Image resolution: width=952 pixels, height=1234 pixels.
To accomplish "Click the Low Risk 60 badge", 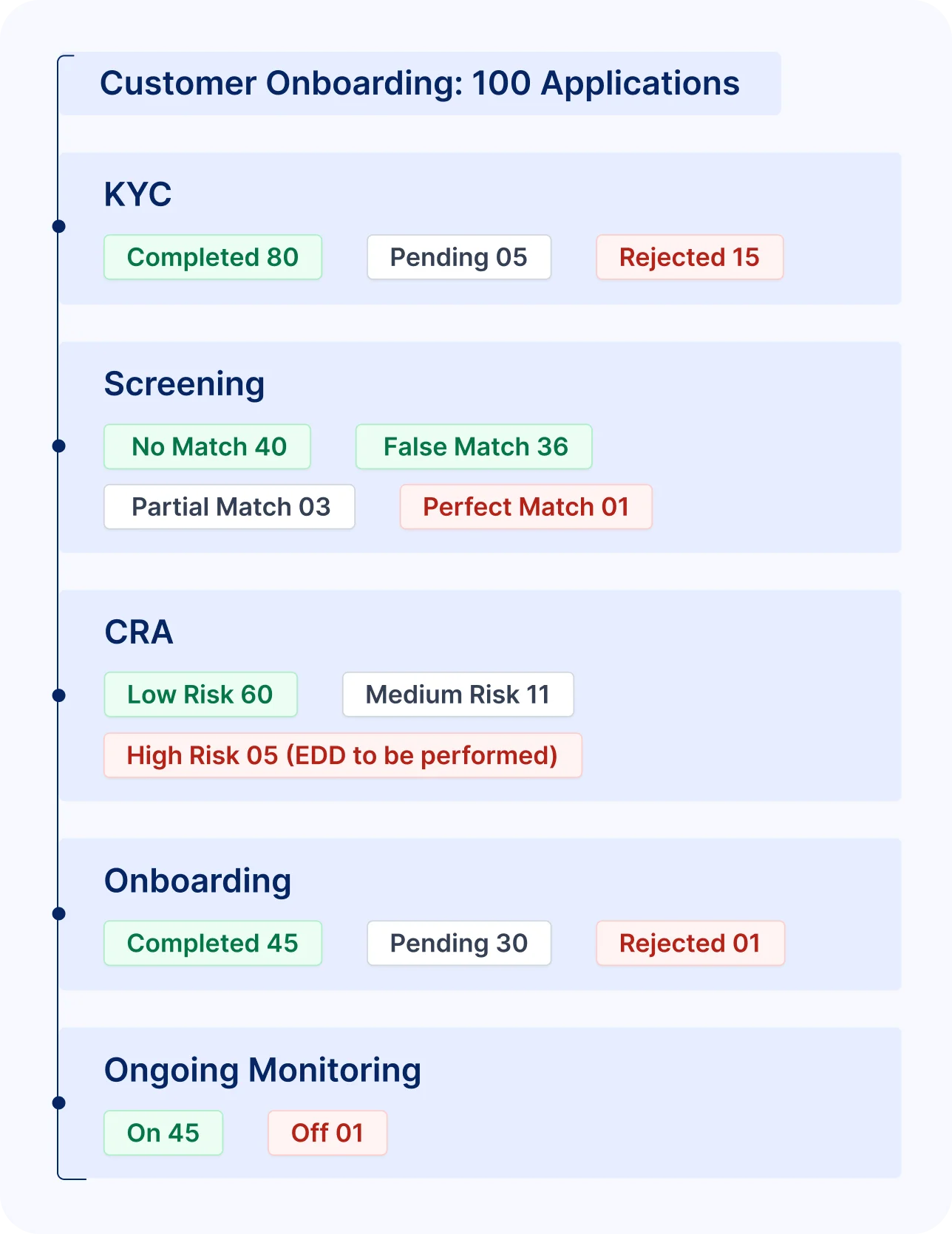I will tap(200, 695).
